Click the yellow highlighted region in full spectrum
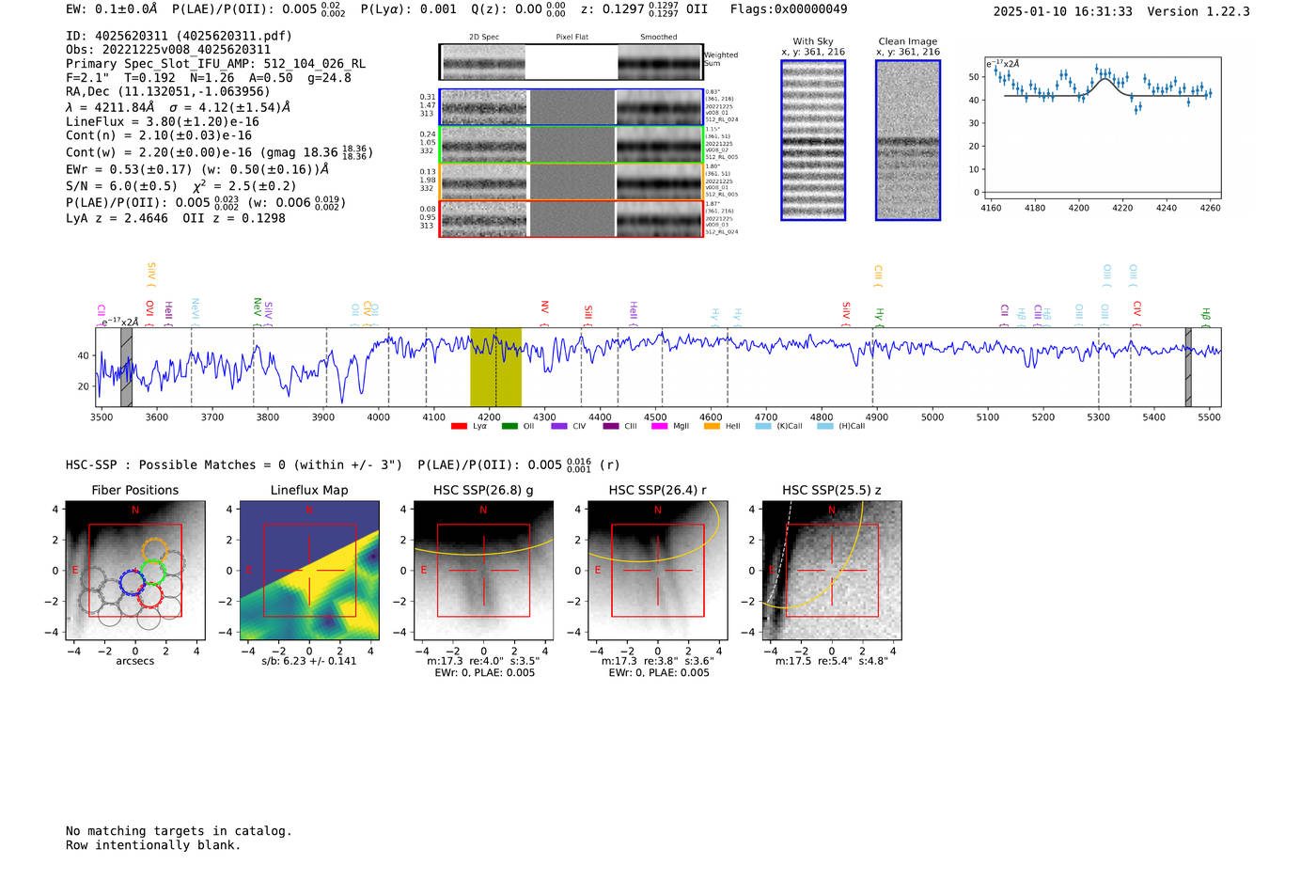Screen dimensions: 1316x896 495,367
